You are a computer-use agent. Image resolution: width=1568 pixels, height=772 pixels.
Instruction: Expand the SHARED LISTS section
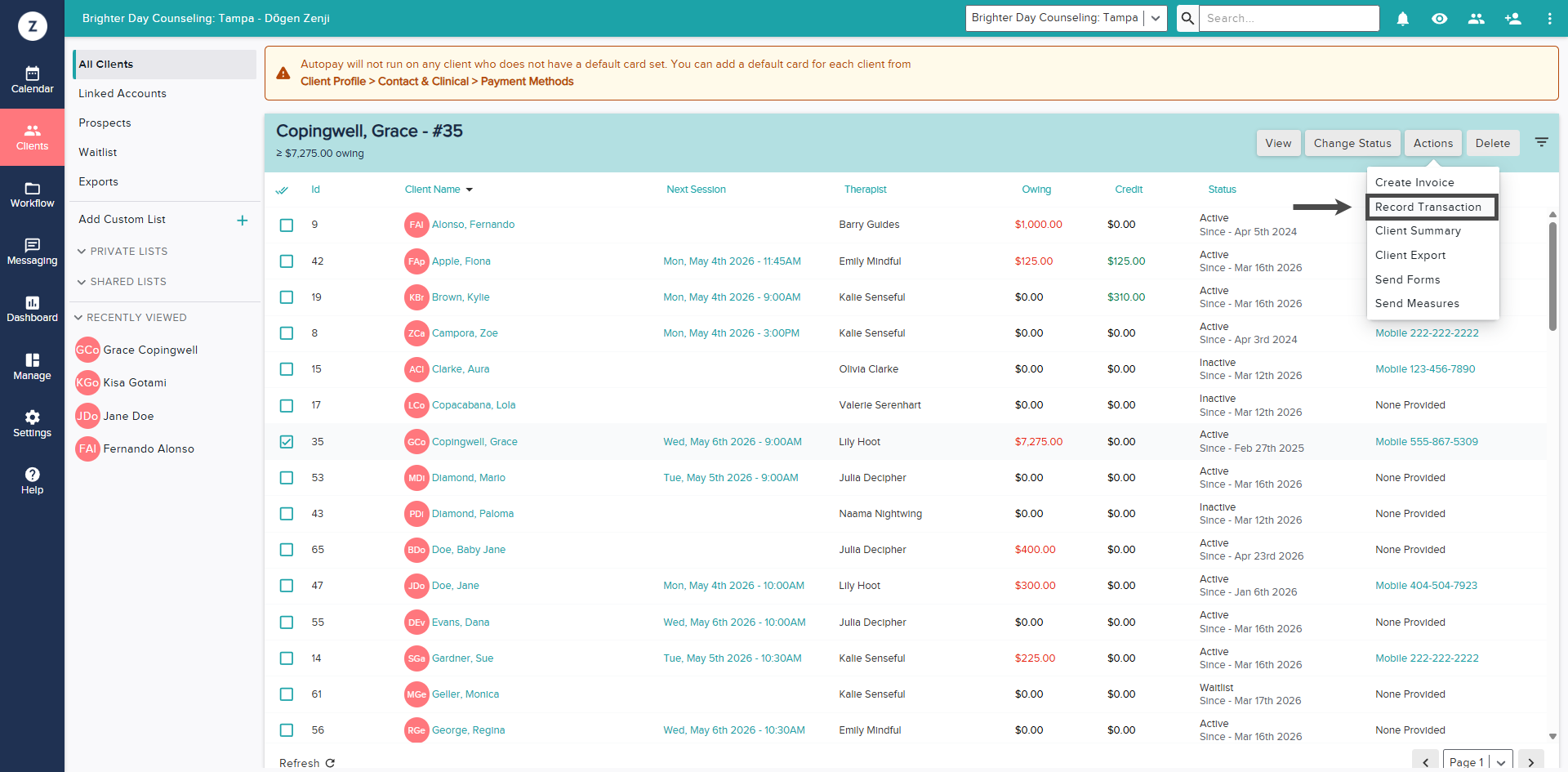(122, 281)
